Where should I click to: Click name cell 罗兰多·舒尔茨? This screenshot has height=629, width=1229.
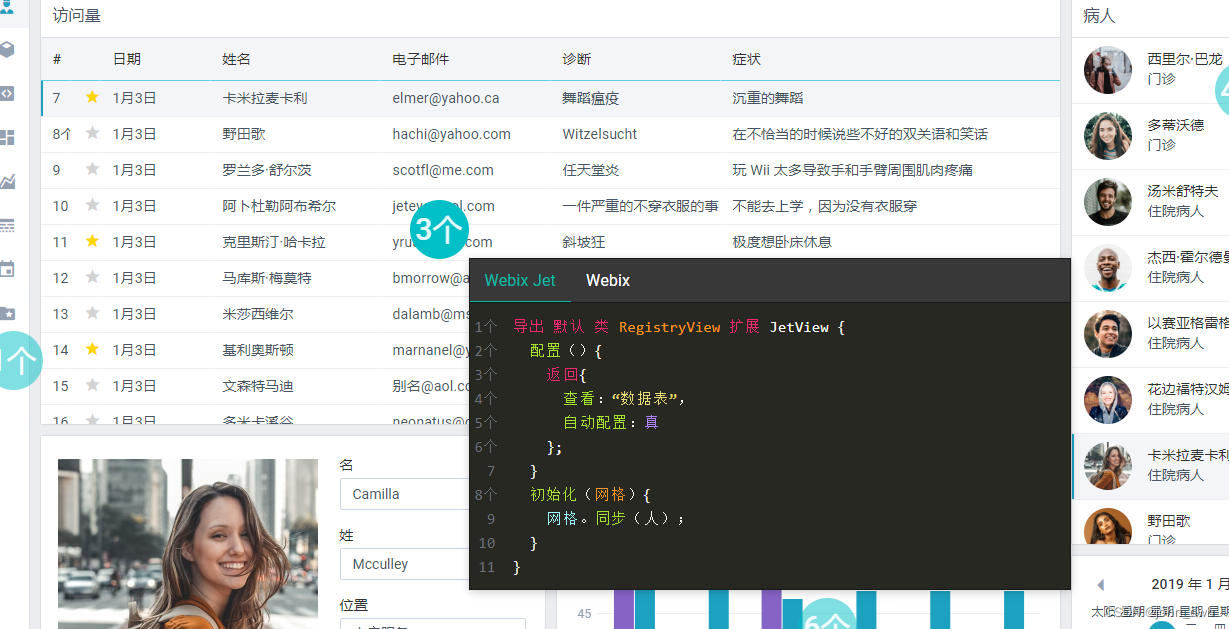pos(267,170)
